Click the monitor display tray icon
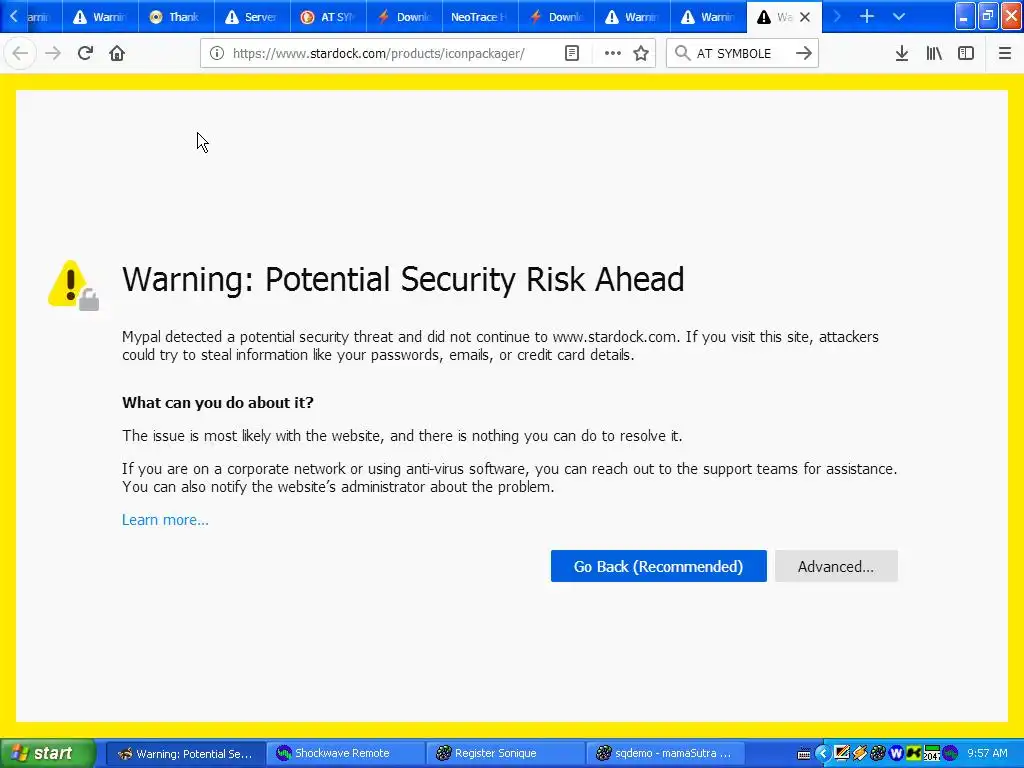Screen dimensions: 1024x768 click(x=842, y=754)
